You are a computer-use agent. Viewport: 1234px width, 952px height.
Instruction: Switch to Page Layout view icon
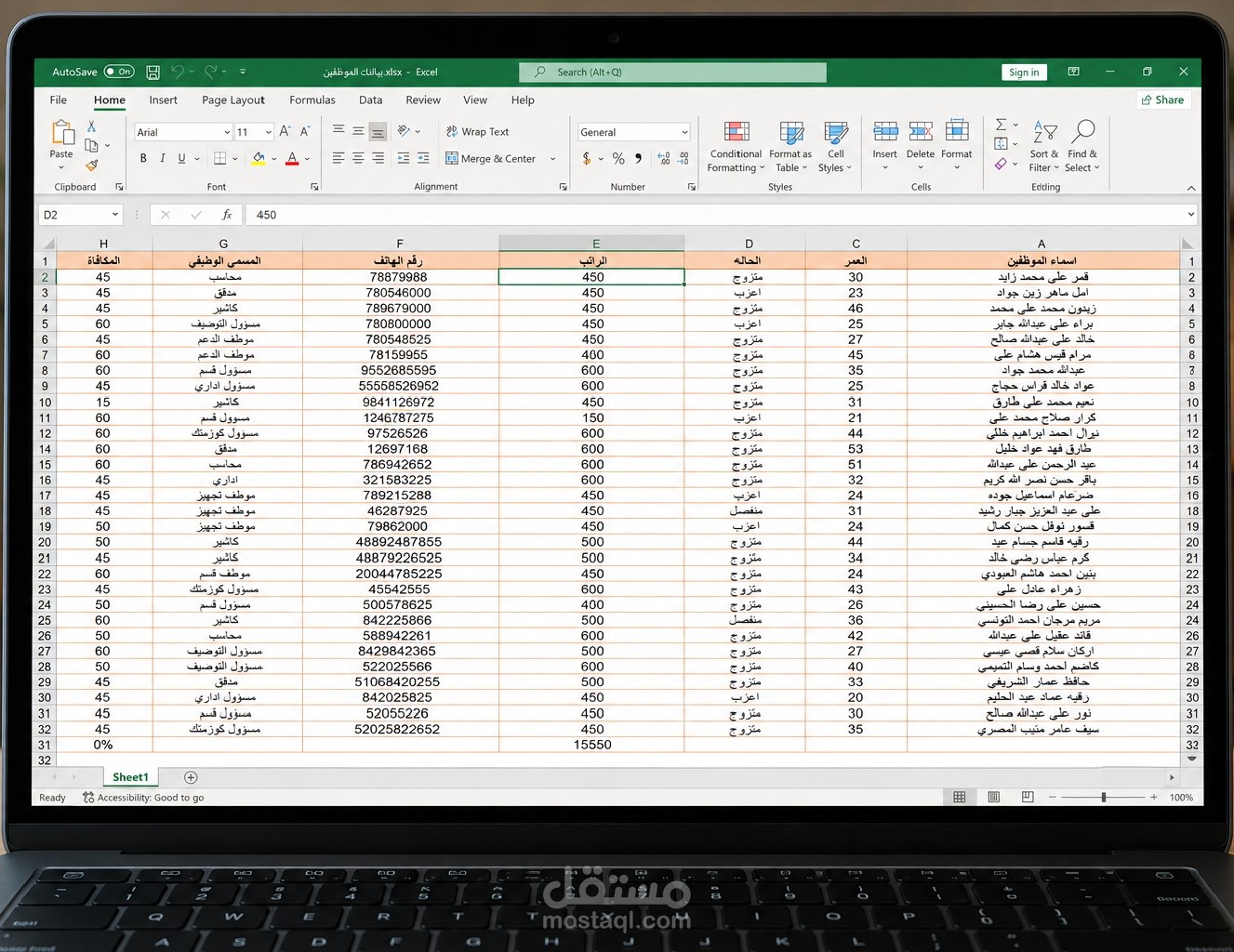994,798
